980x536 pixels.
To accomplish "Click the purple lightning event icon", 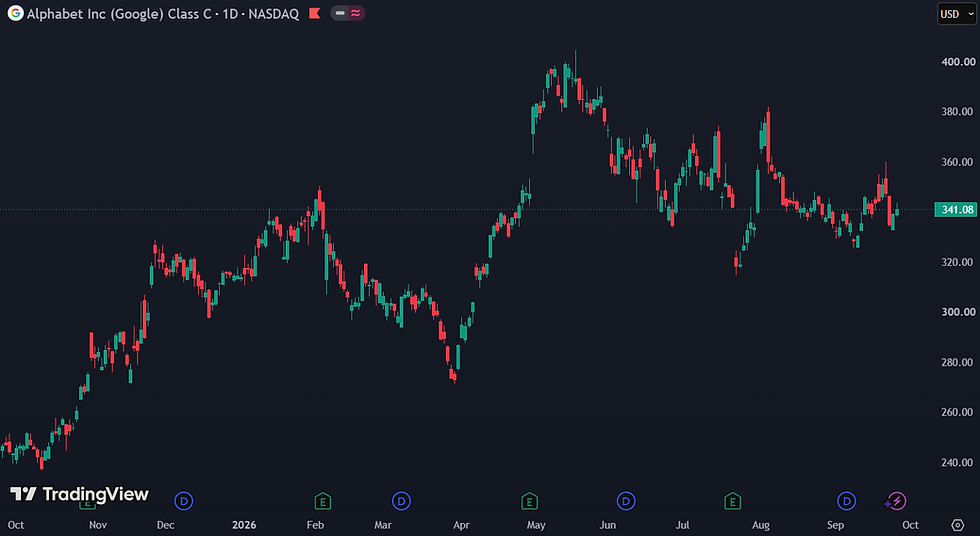I will click(x=896, y=500).
